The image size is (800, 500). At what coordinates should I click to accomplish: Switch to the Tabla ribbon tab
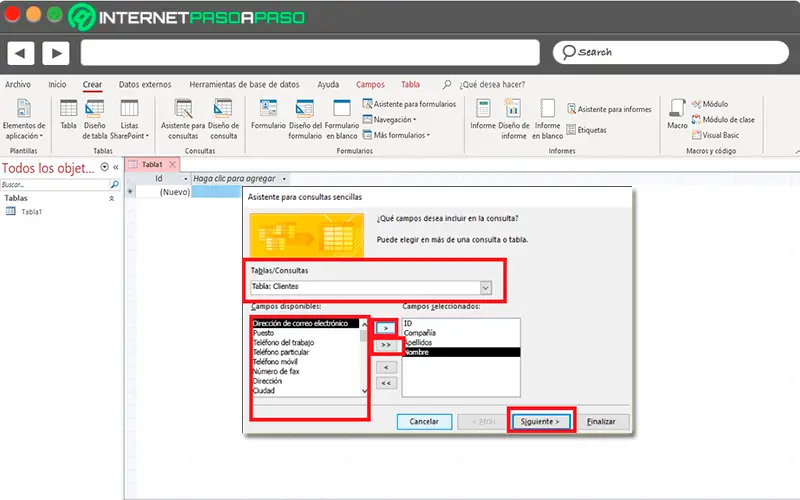[x=410, y=85]
